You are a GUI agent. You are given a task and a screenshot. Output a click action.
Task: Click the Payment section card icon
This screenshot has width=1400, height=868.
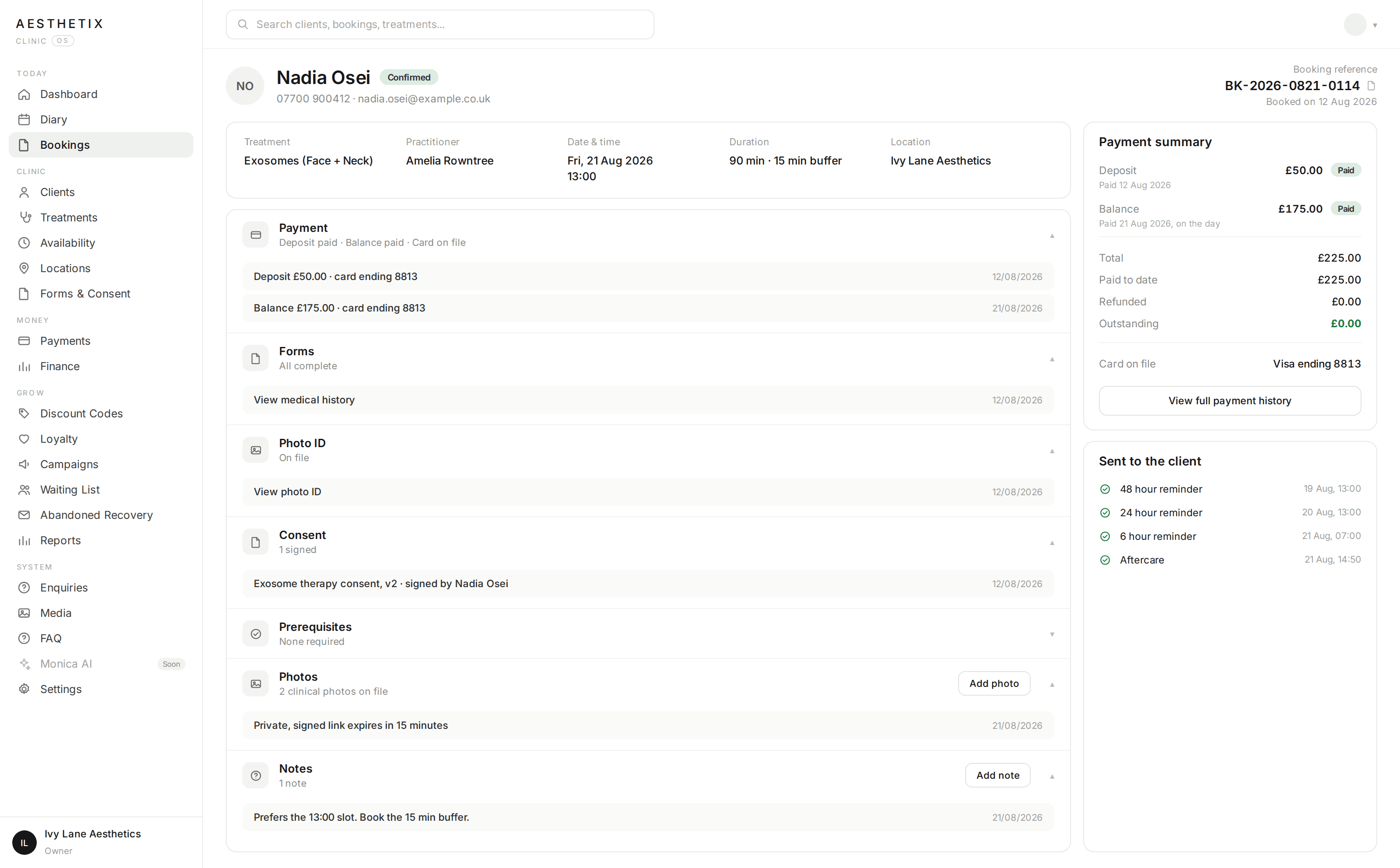click(255, 235)
